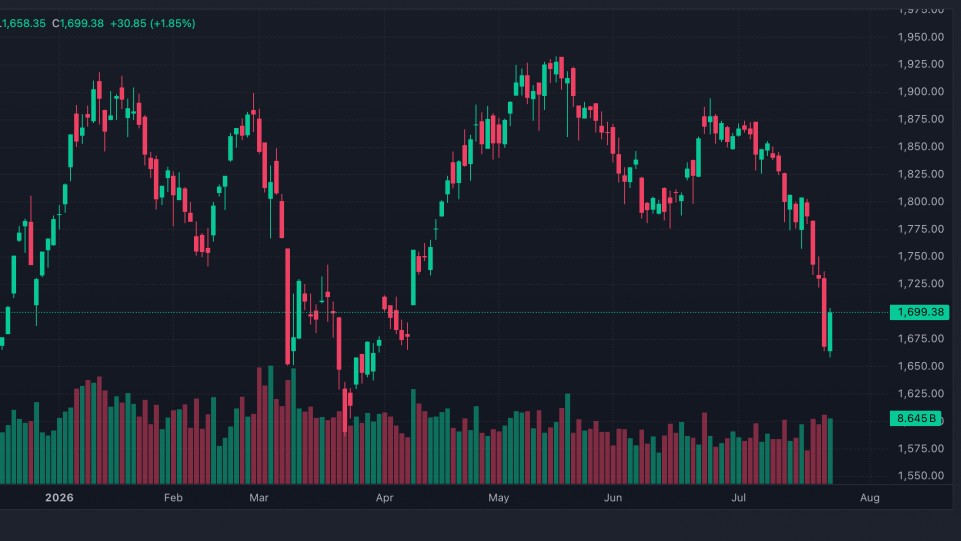
Task: Select the Feb label on time axis
Action: pos(173,497)
